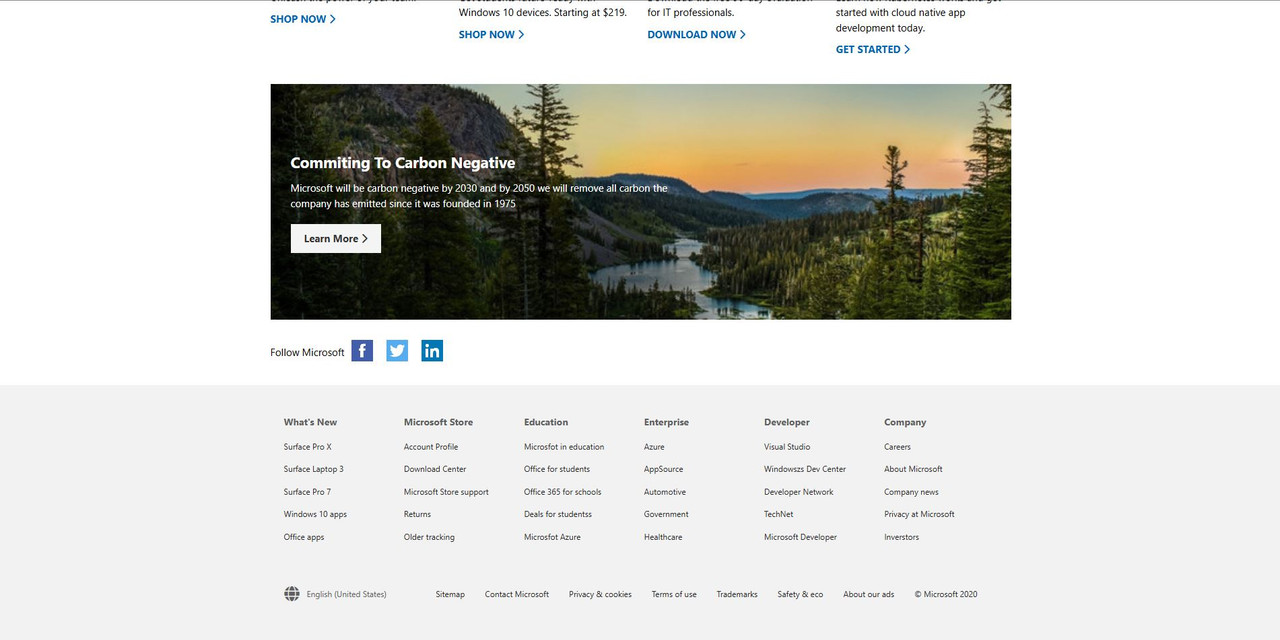Open Microsoft Azure under Education

552,537
